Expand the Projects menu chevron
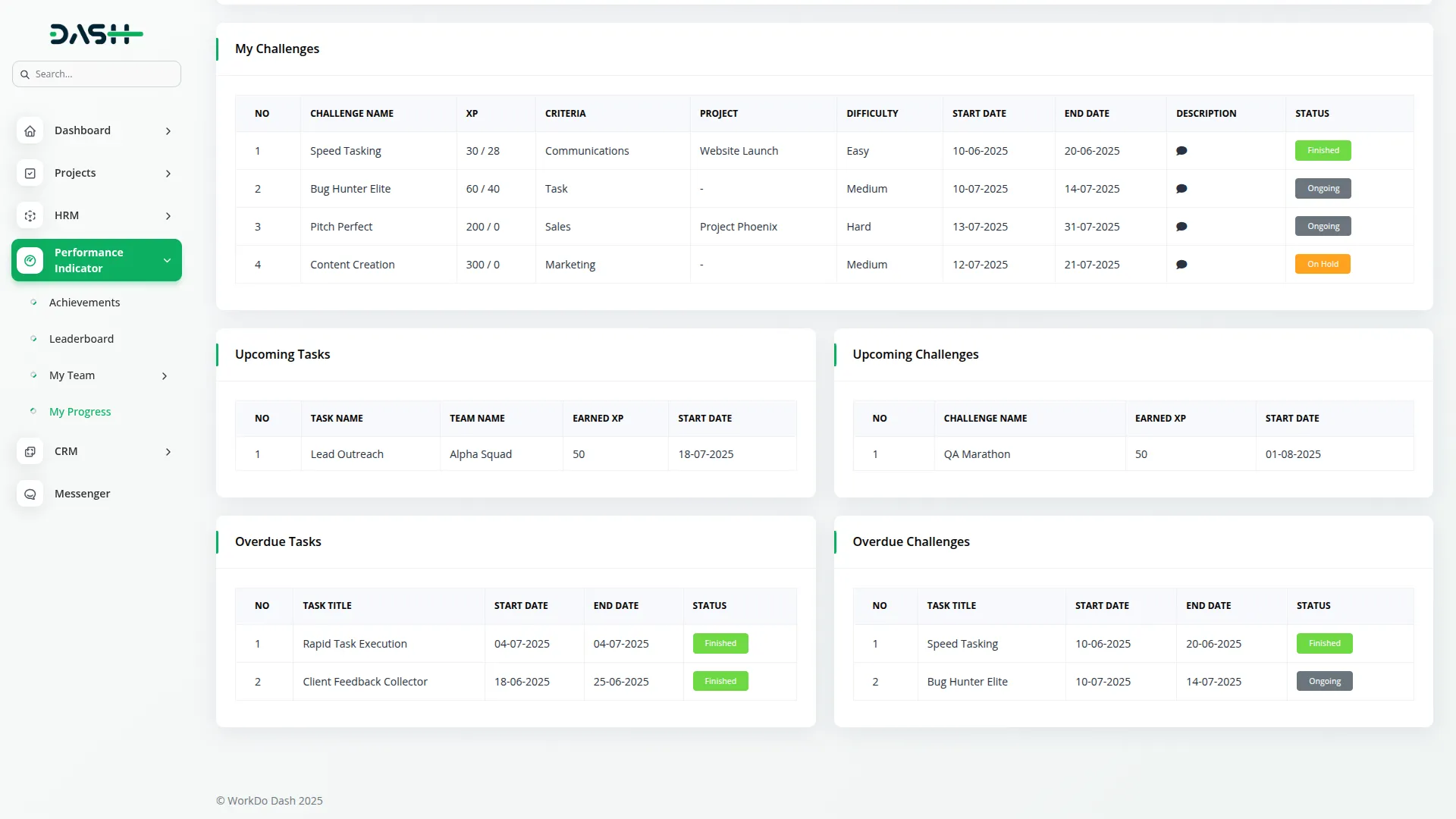Screen dimensions: 1456x819 pyautogui.click(x=168, y=174)
